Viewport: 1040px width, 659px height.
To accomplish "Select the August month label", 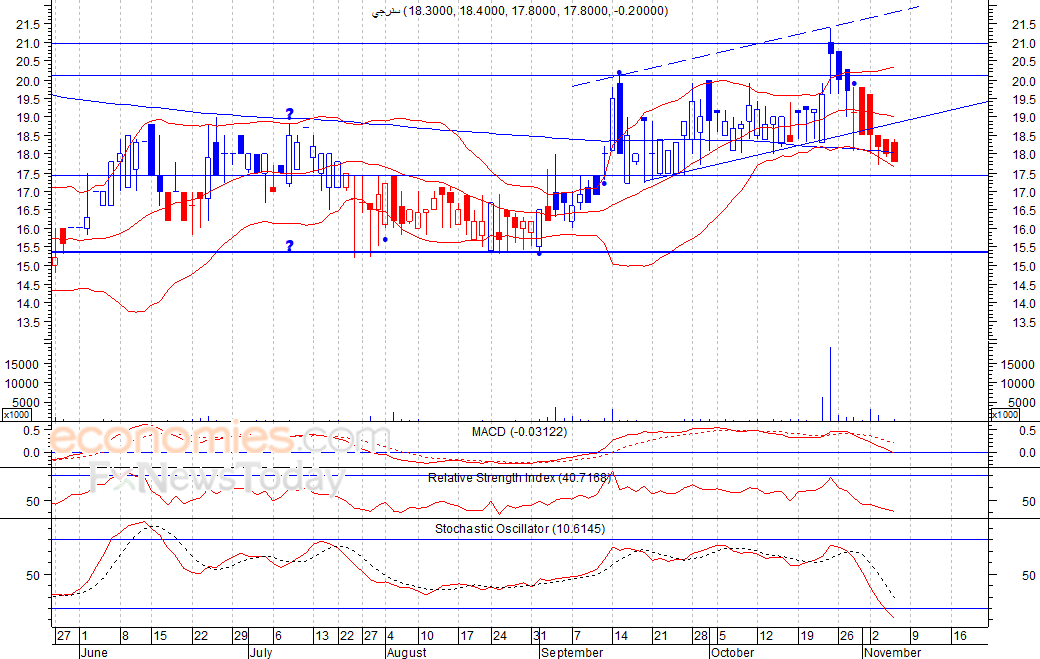I will click(407, 652).
